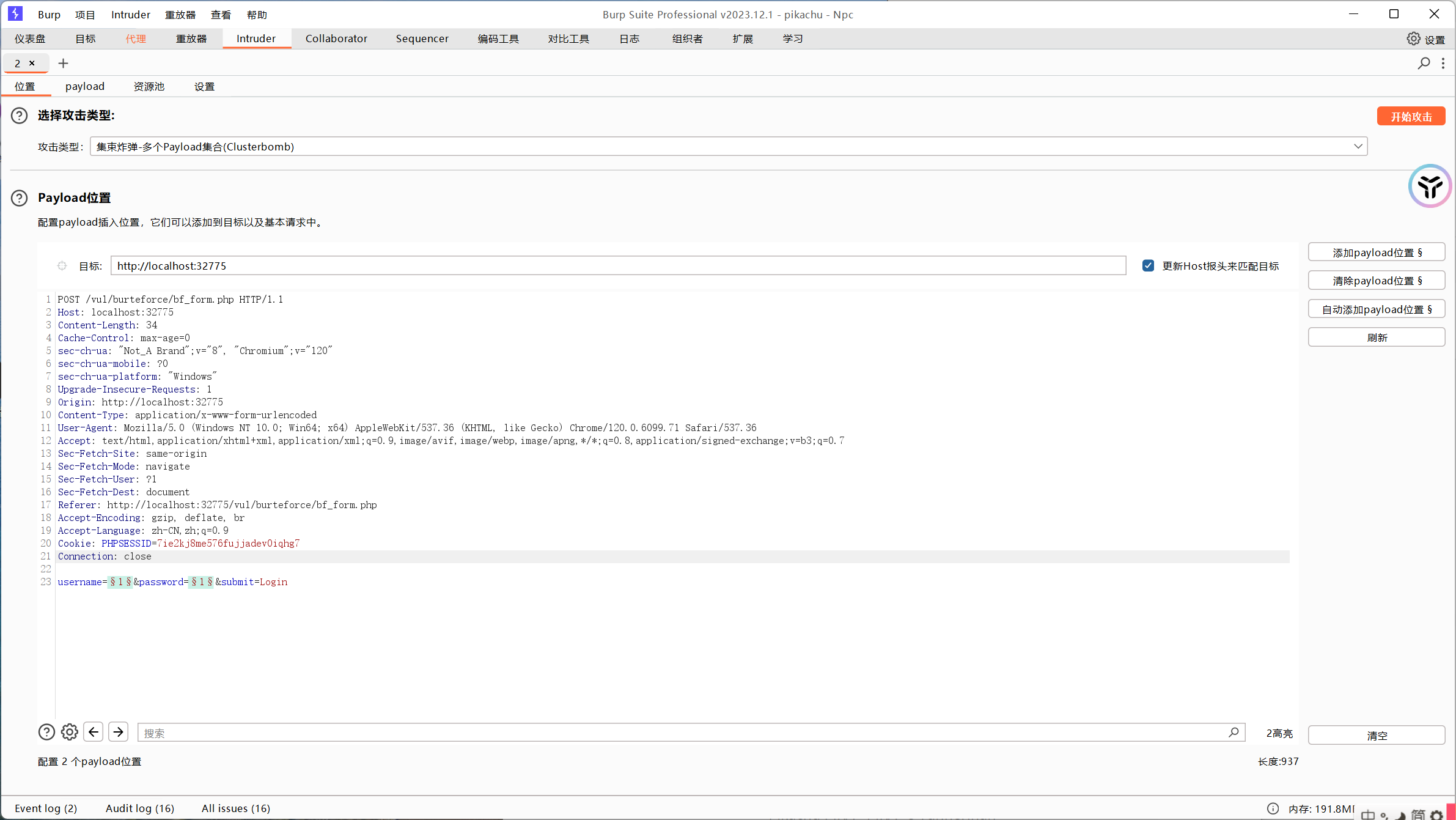The height and width of the screenshot is (820, 1456).
Task: Close Intruder tab number 2
Action: coord(32,63)
